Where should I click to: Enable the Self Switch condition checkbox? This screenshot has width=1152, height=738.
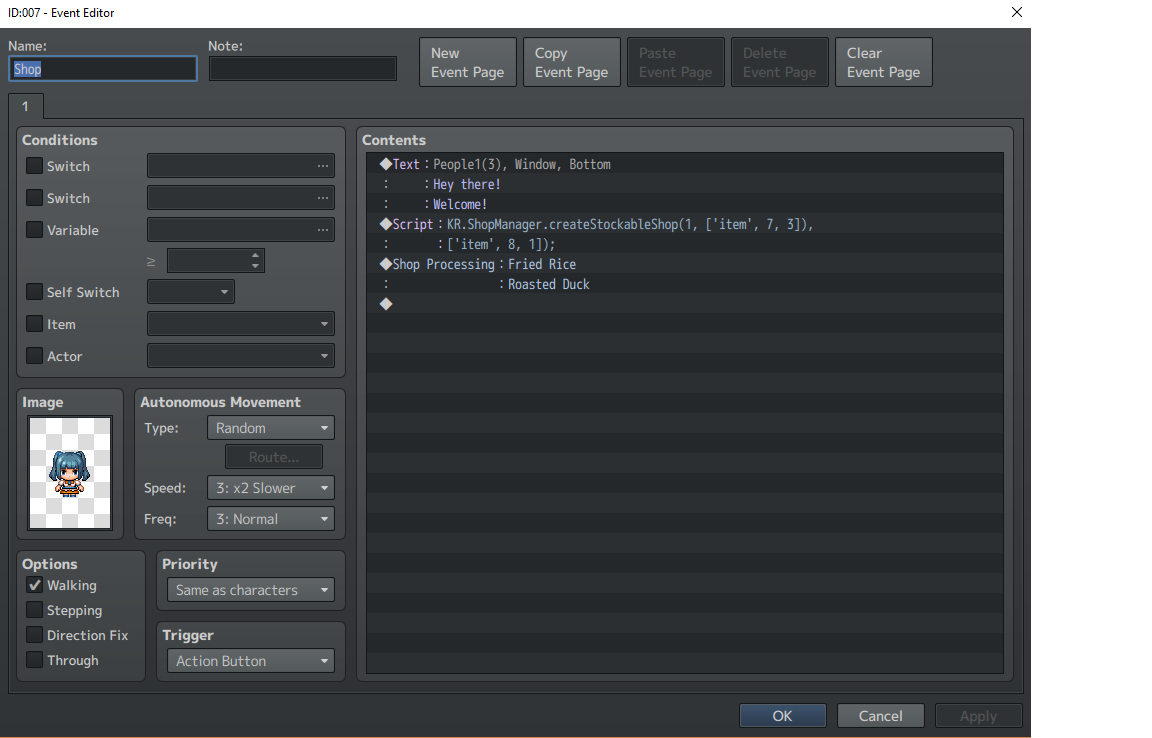(35, 292)
